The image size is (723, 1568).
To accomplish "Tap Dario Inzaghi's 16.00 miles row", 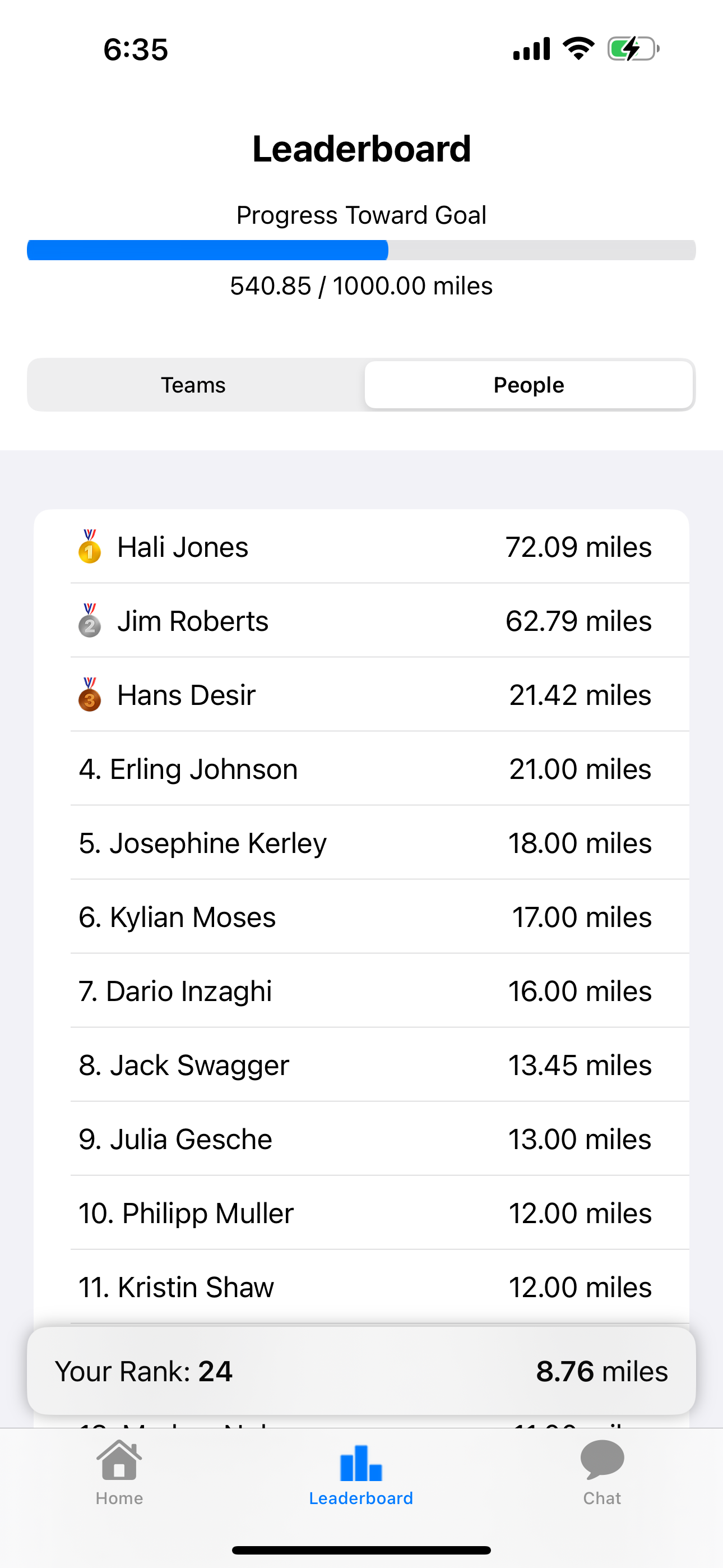I will 361,991.
